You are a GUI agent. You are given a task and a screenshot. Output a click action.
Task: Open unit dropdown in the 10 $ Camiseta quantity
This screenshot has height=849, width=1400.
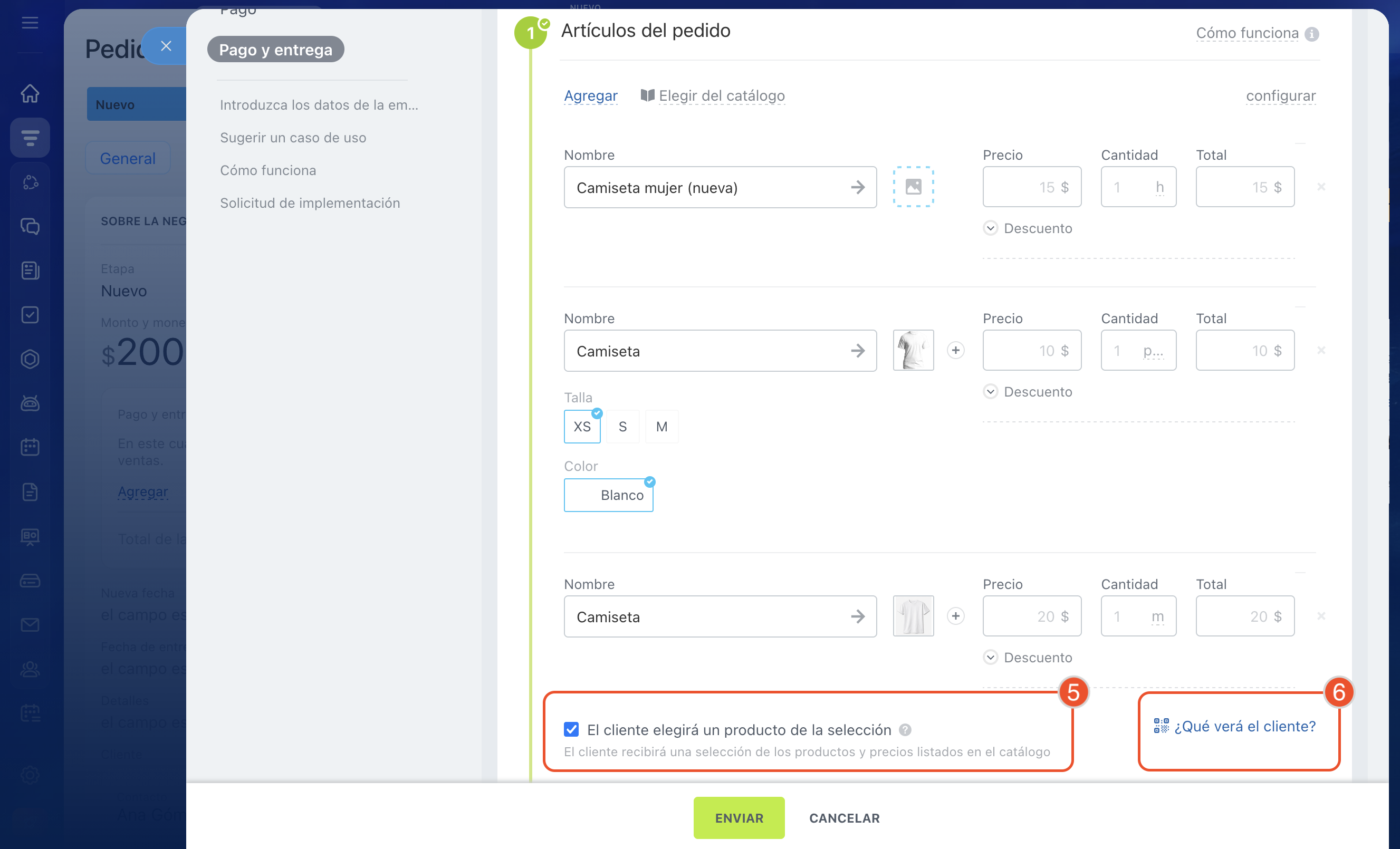pos(1153,351)
